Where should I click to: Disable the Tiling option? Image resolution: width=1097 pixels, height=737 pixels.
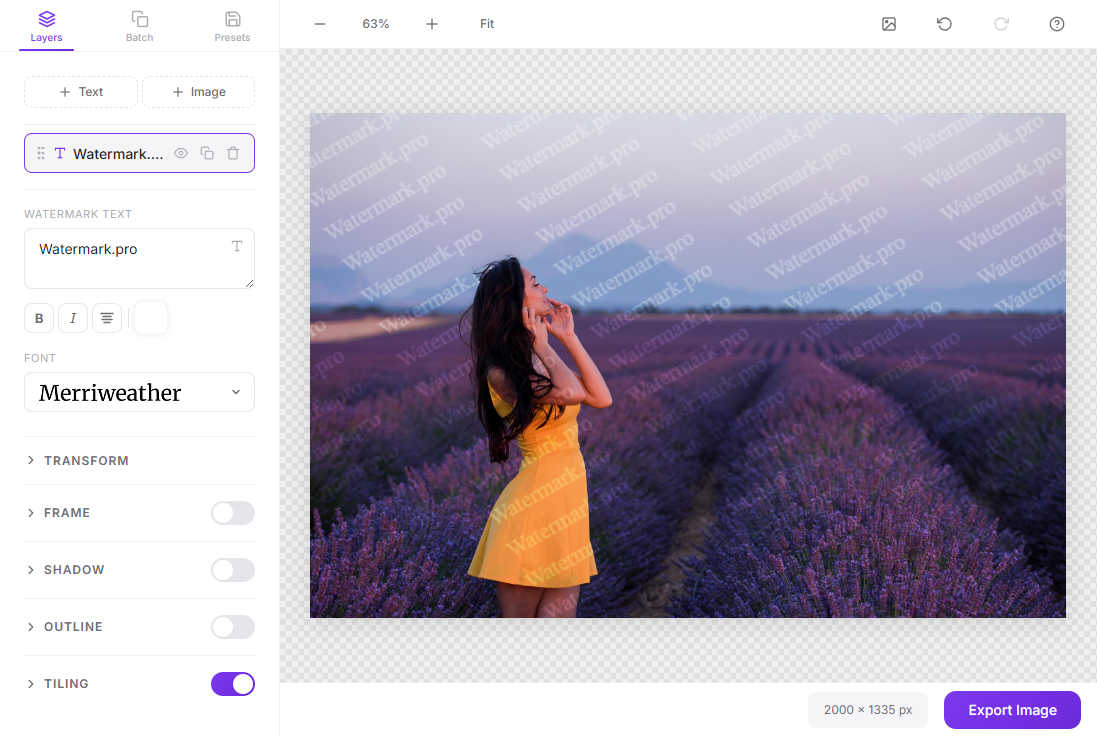pos(232,684)
